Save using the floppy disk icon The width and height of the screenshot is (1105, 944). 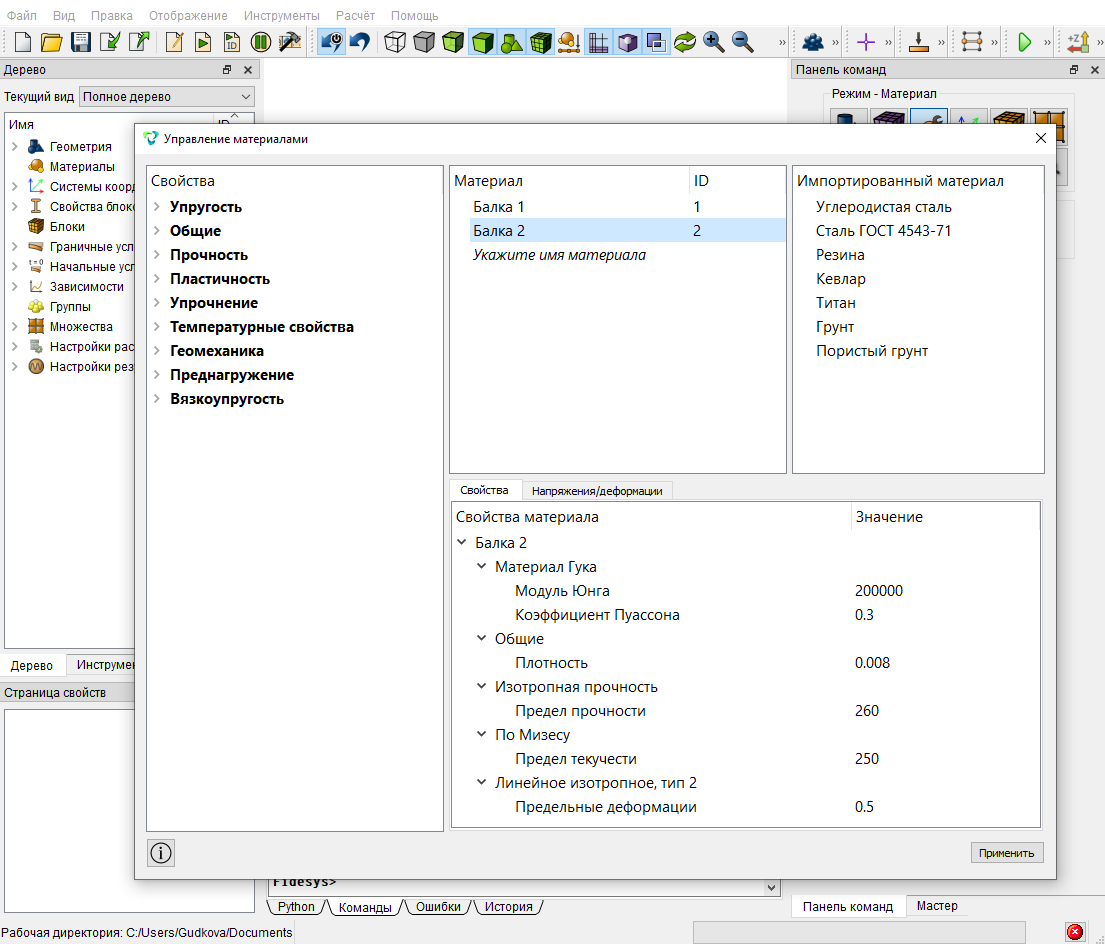click(81, 42)
